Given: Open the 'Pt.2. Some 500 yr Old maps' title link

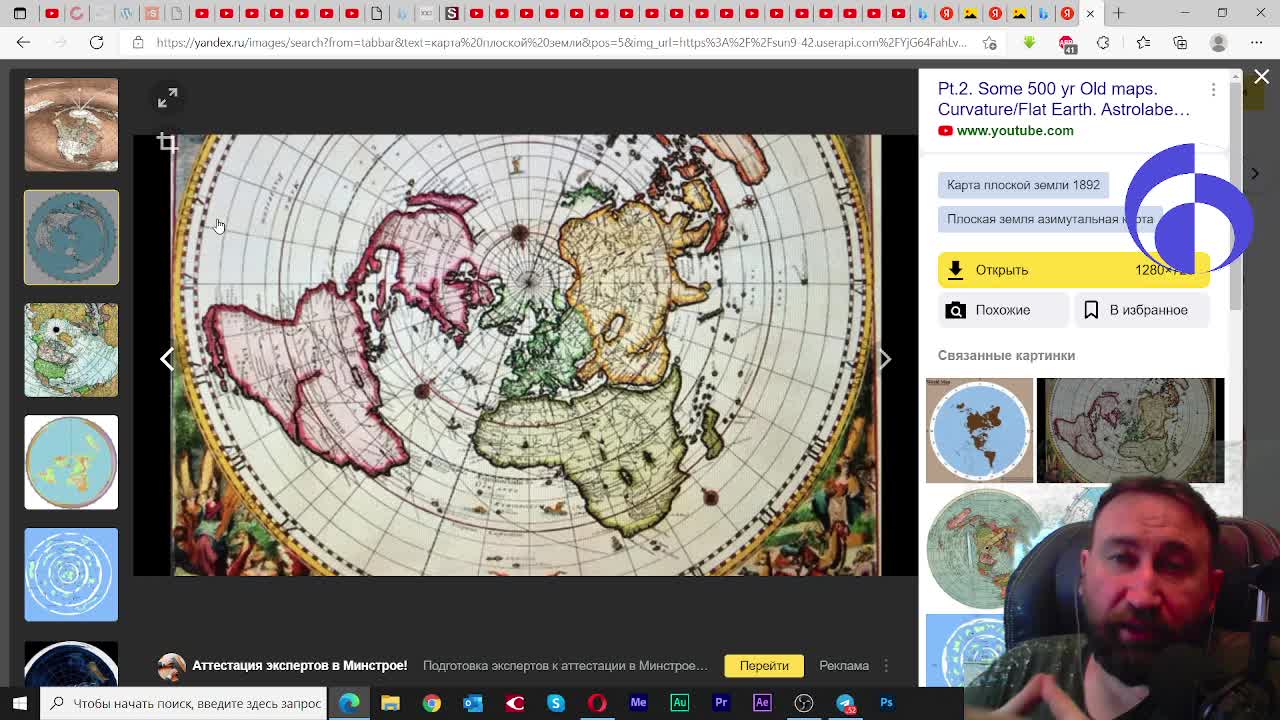Looking at the screenshot, I should pyautogui.click(x=1064, y=99).
